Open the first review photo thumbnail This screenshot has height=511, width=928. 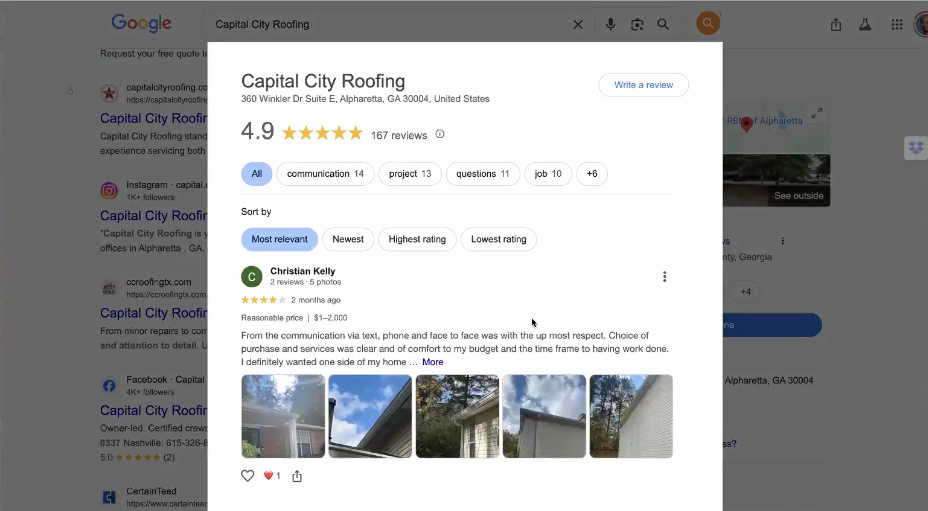pos(283,416)
